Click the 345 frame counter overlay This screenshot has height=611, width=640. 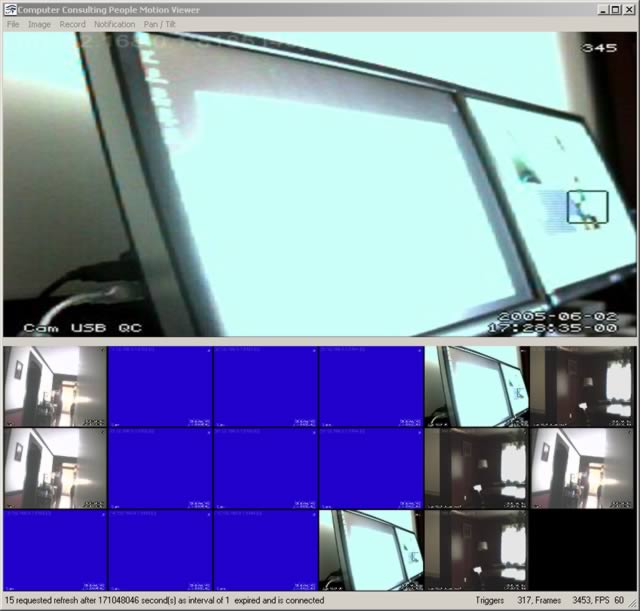(x=599, y=47)
